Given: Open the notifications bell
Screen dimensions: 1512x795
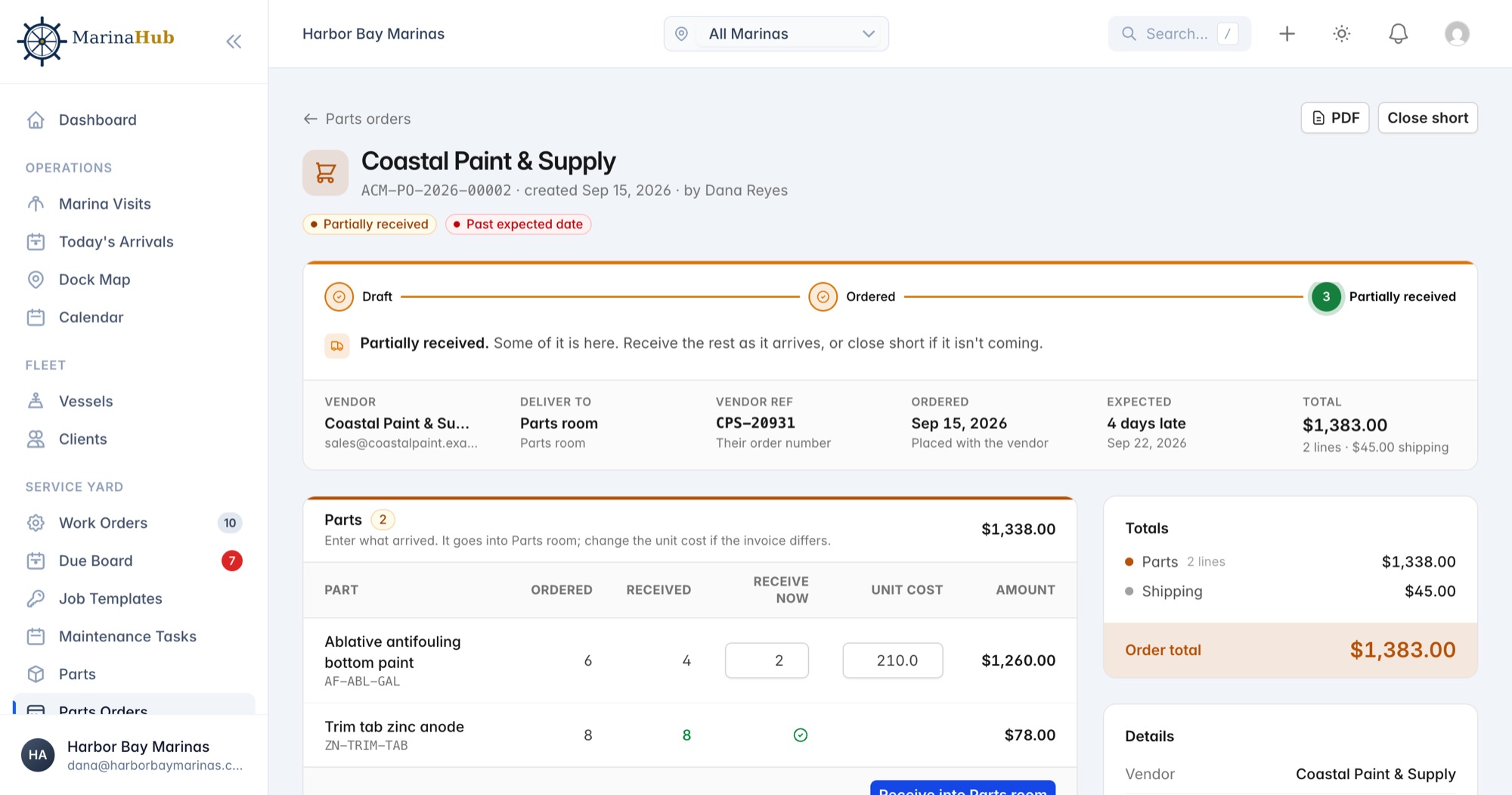Looking at the screenshot, I should 1398,33.
